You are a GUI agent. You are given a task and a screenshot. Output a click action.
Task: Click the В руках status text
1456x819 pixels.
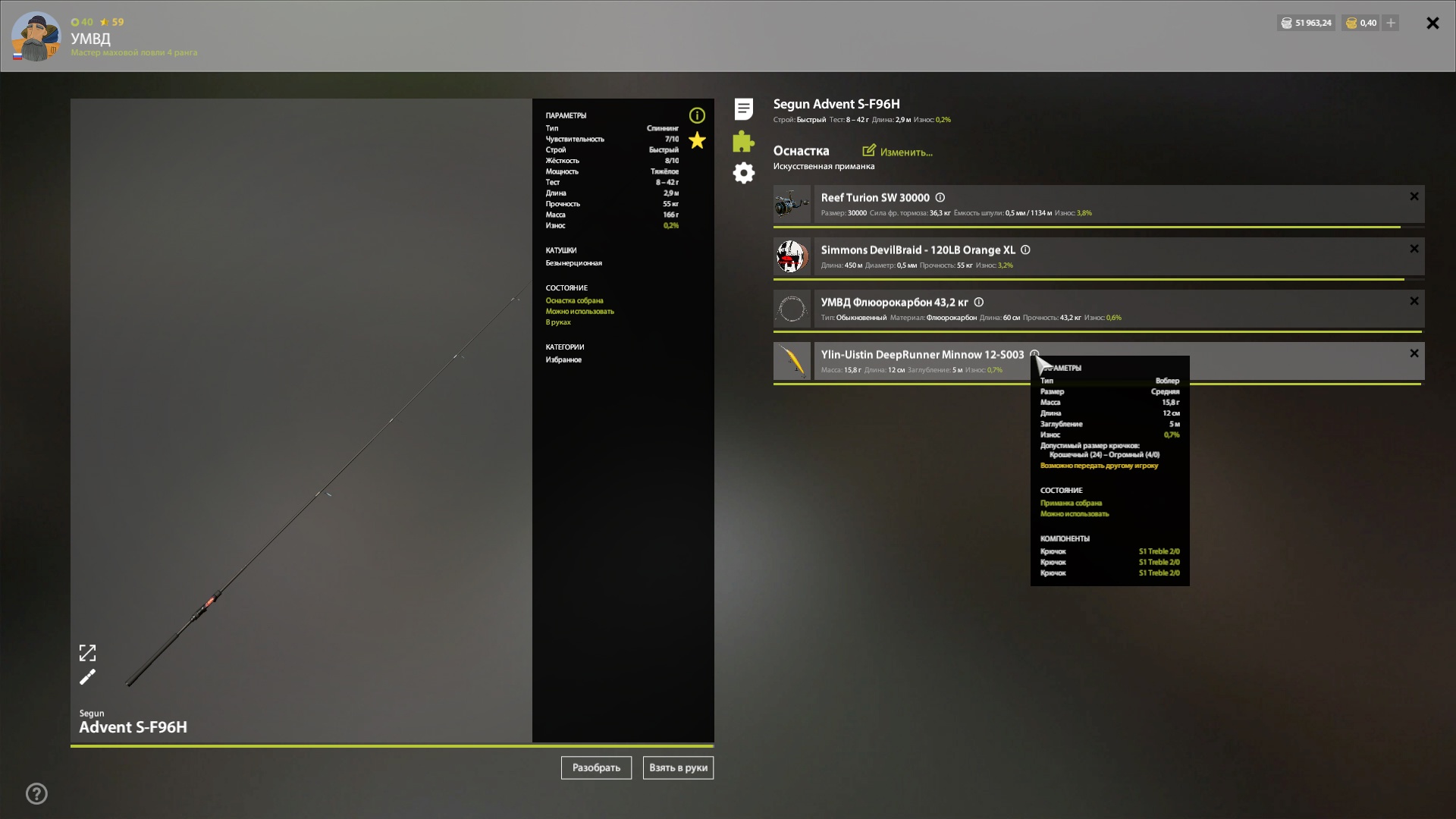(x=558, y=322)
